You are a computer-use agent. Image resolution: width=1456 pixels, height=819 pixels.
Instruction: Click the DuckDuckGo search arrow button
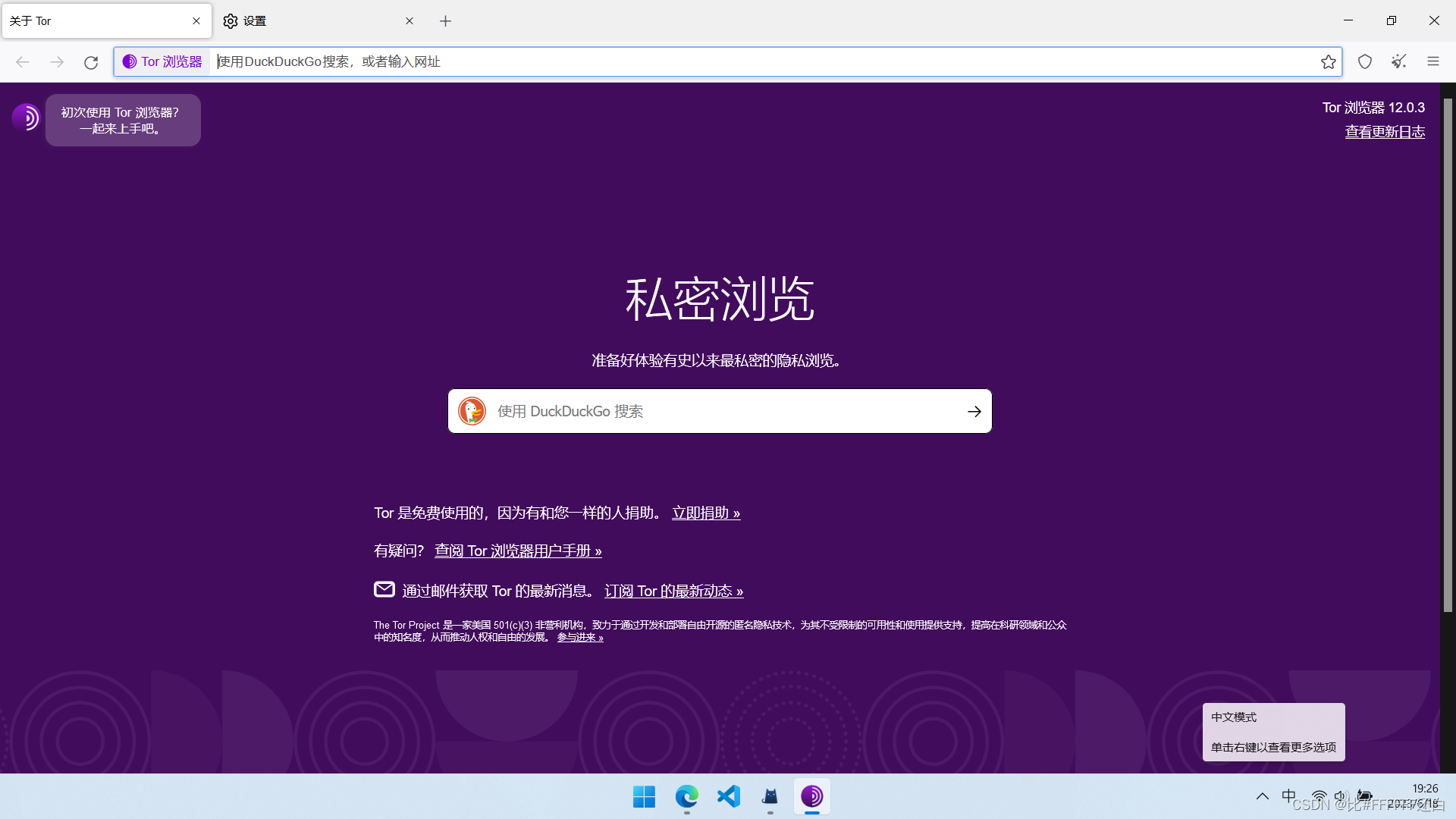pyautogui.click(x=974, y=411)
